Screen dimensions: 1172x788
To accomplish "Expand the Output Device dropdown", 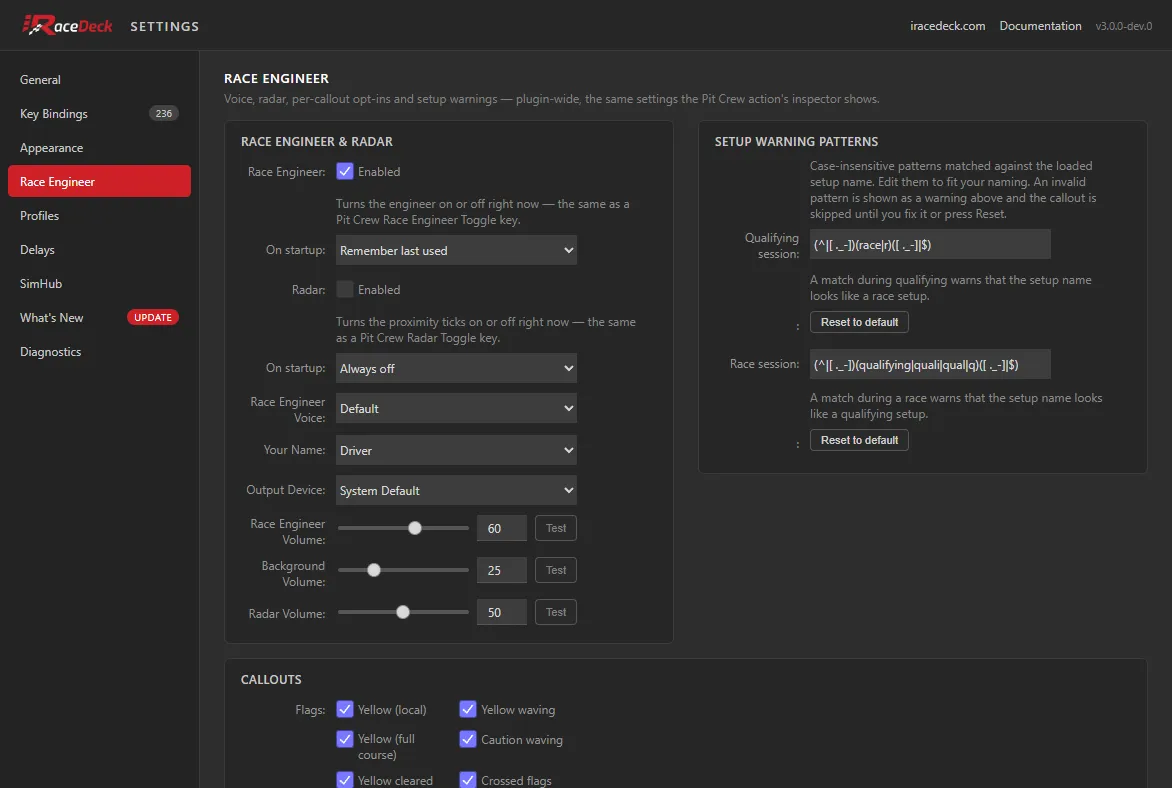I will (456, 490).
